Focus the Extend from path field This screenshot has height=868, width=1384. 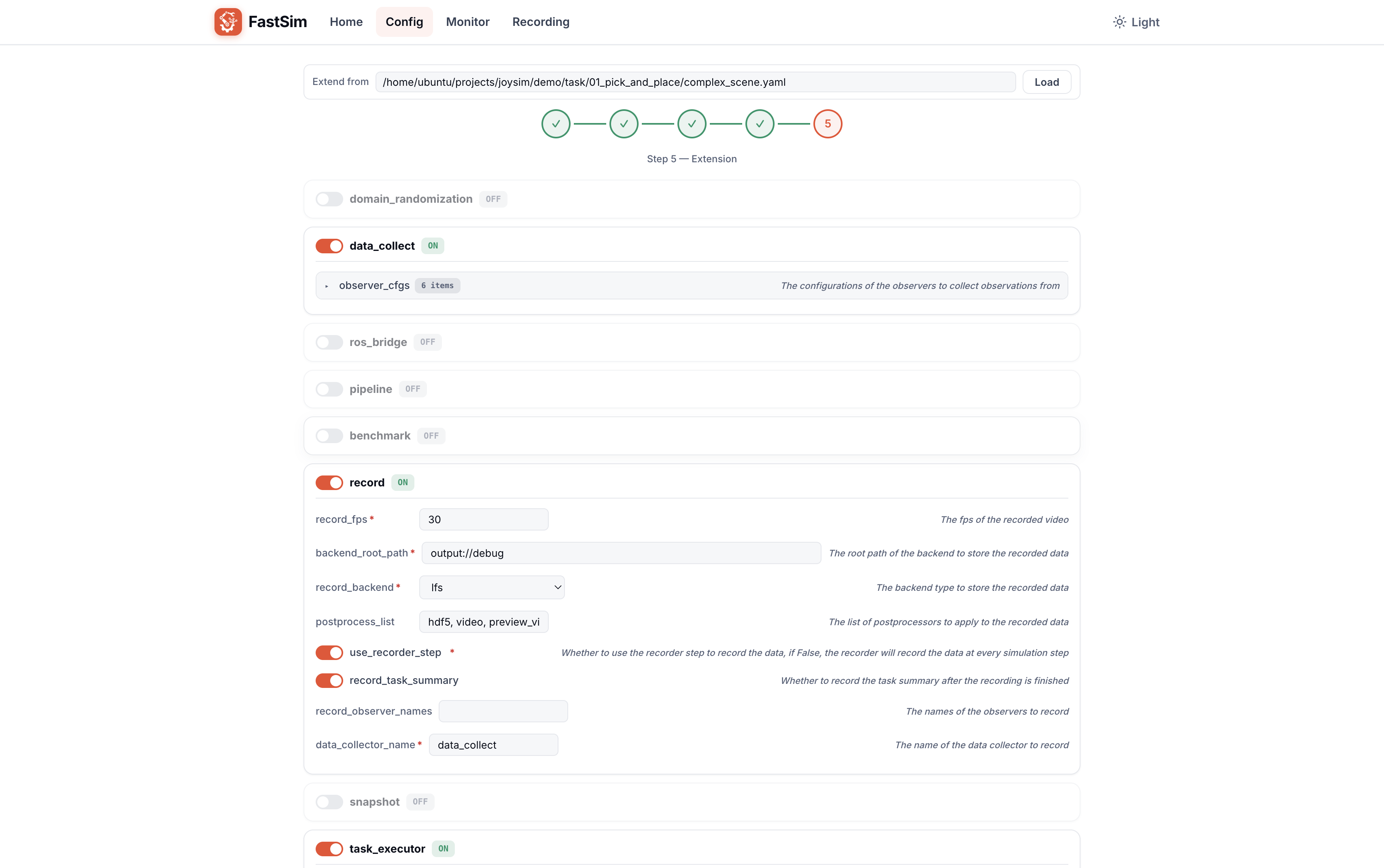[695, 82]
